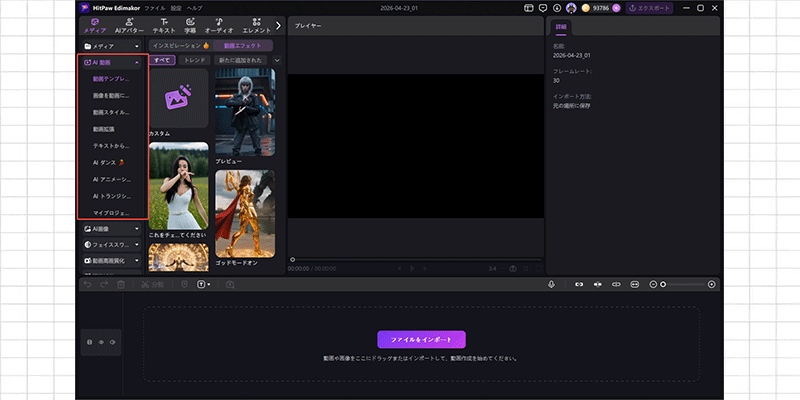This screenshot has height=400, width=800.
Task: Open the 字幕 subtitles panel
Action: (190, 25)
